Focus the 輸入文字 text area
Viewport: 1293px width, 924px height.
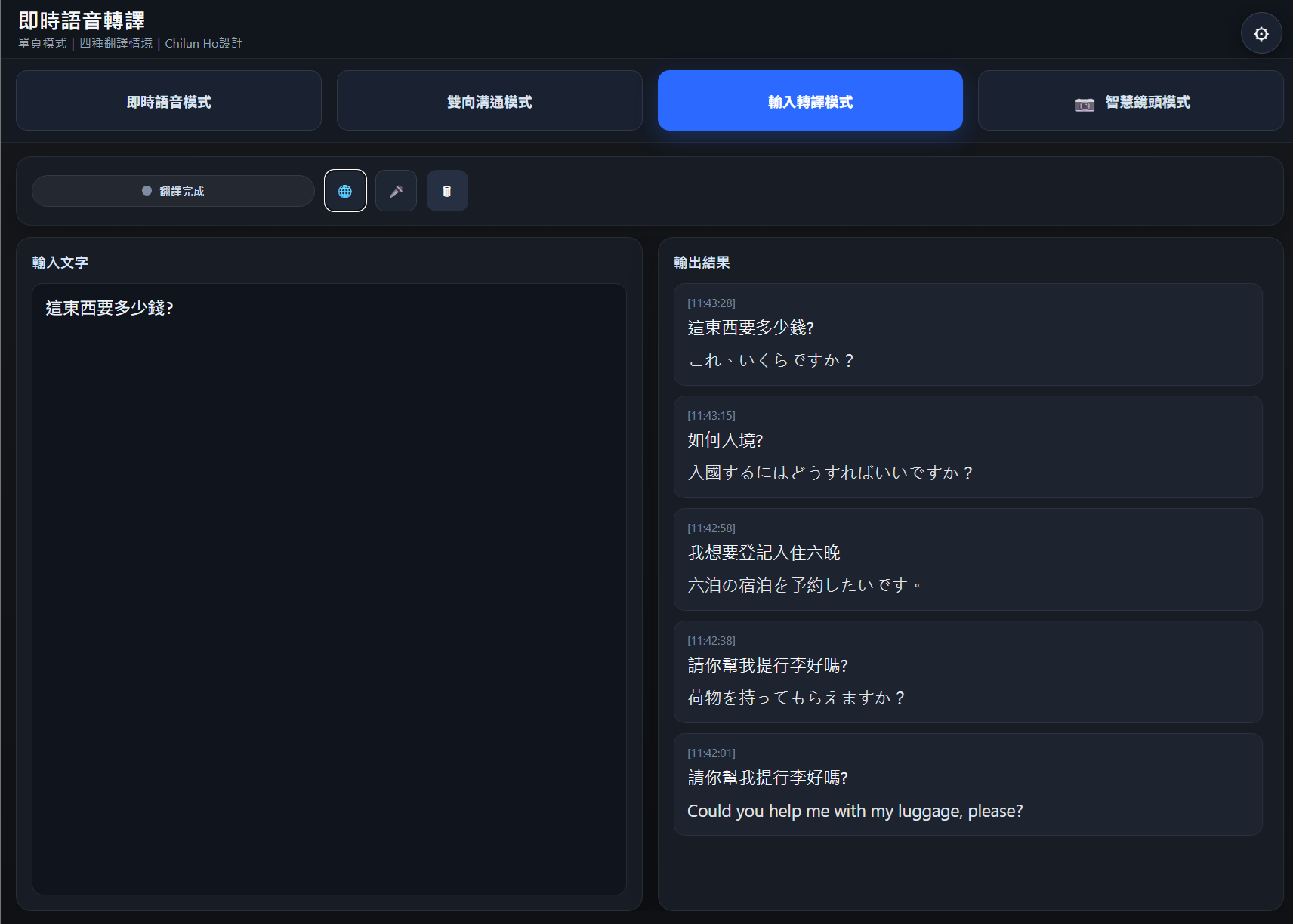[329, 589]
